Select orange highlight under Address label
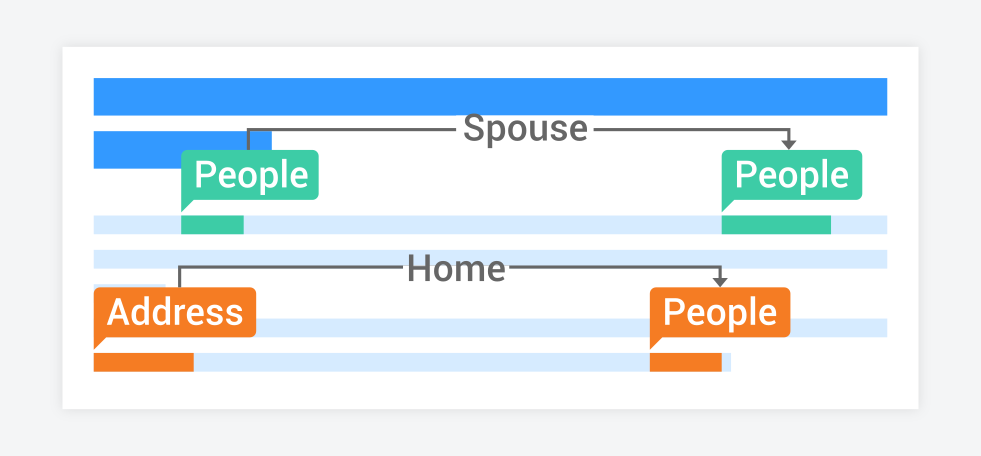The height and width of the screenshot is (456, 981). [x=143, y=362]
